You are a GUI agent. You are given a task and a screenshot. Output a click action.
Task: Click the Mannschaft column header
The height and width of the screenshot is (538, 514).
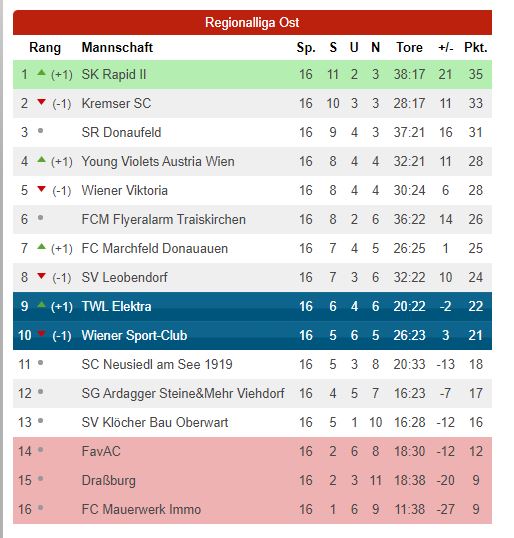[117, 47]
